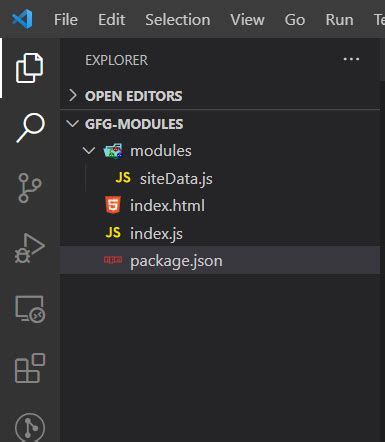
Task: Open the File menu
Action: (66, 19)
